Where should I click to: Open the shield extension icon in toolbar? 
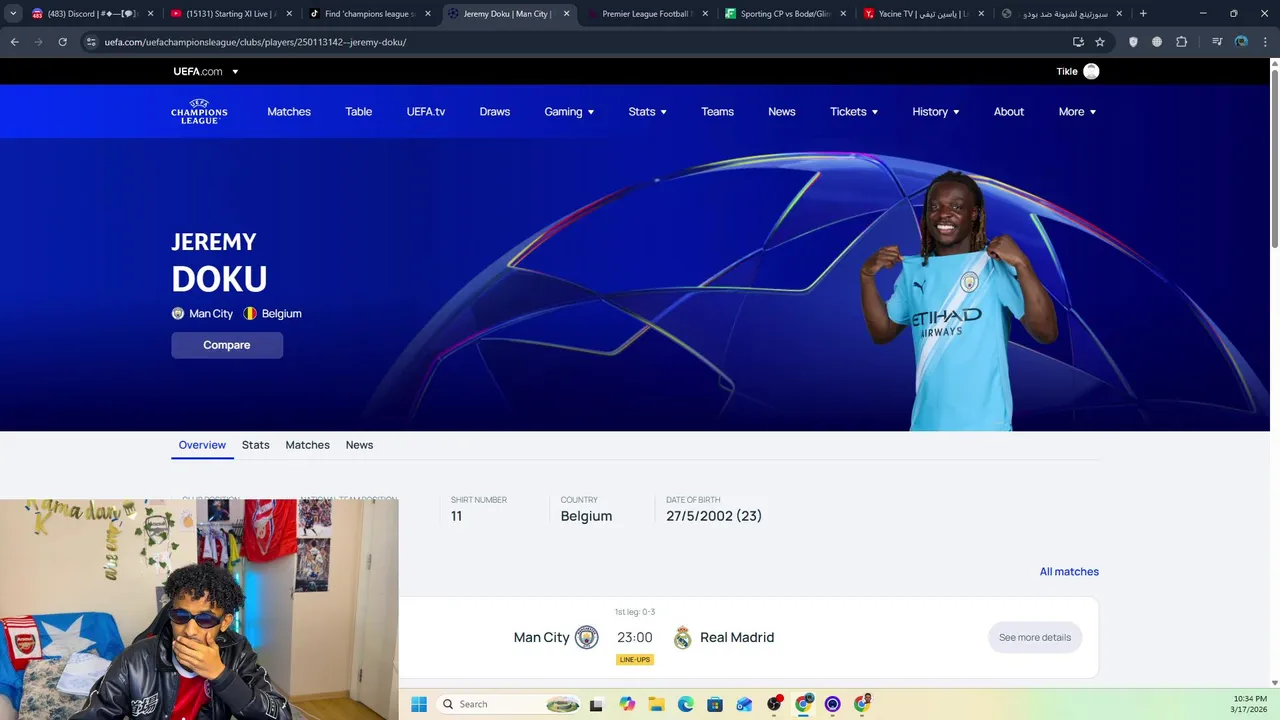tap(1133, 42)
